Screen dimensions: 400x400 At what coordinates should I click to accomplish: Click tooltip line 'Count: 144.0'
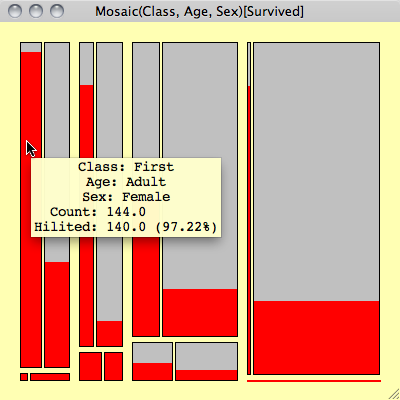[98, 212]
